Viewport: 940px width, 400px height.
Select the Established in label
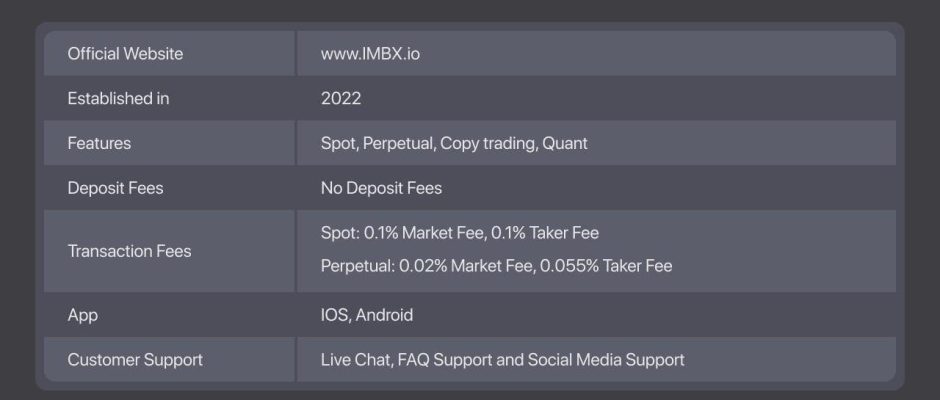[x=118, y=98]
